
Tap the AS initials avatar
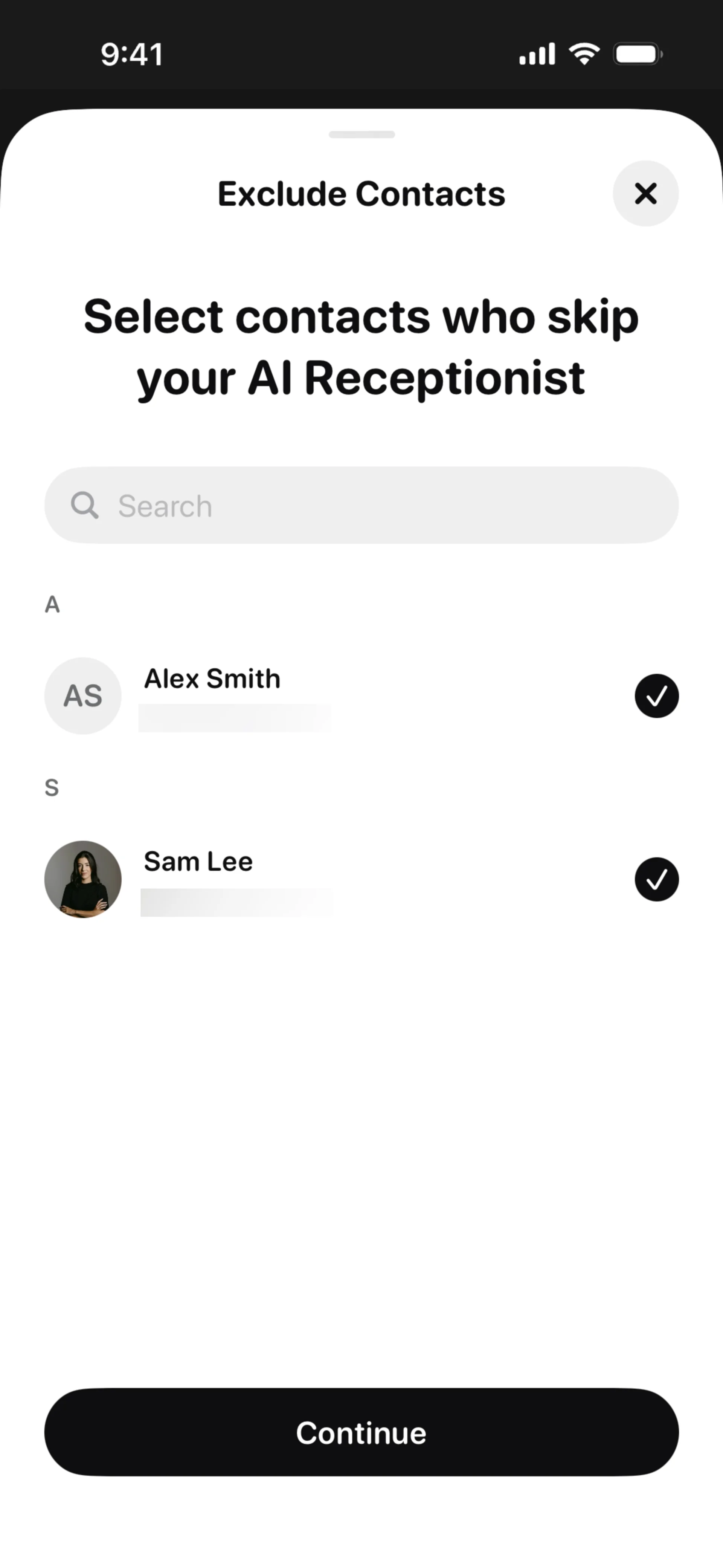tap(83, 696)
